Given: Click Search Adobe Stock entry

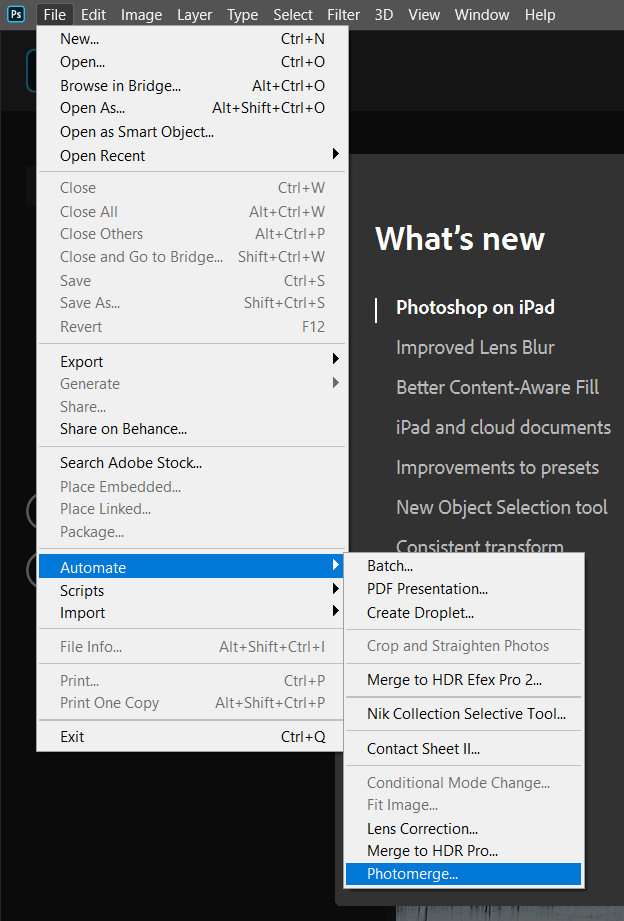Looking at the screenshot, I should pyautogui.click(x=131, y=463).
